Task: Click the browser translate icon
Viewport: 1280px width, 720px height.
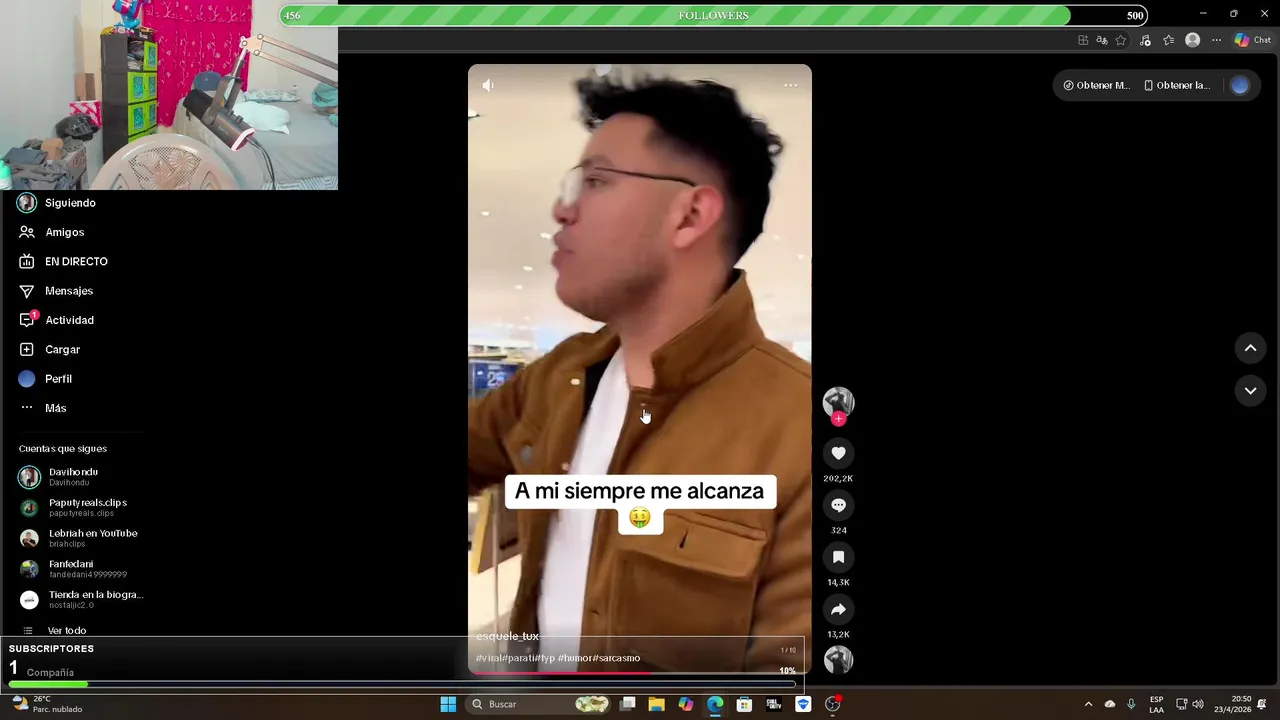Action: point(1102,40)
